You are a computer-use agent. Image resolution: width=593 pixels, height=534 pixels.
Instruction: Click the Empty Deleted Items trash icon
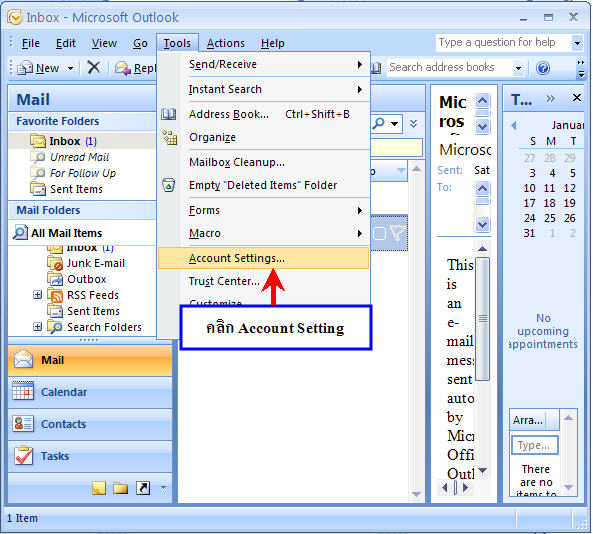pos(169,185)
